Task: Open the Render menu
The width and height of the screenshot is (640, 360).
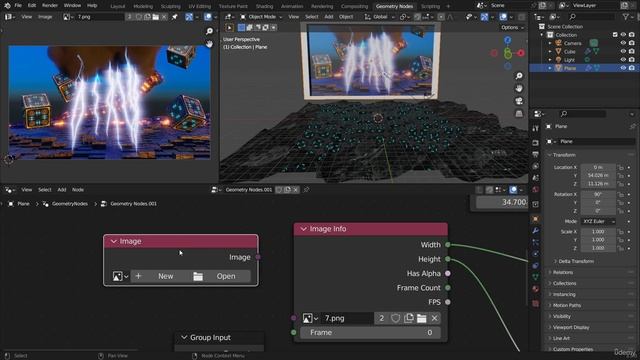Action: [50, 6]
